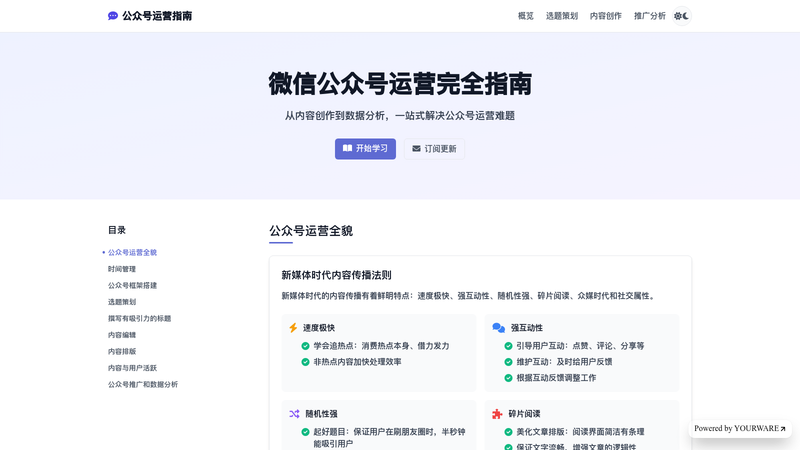Viewport: 800px width, 450px height.
Task: Open the Powered by YOURWARE badge
Action: (x=740, y=429)
